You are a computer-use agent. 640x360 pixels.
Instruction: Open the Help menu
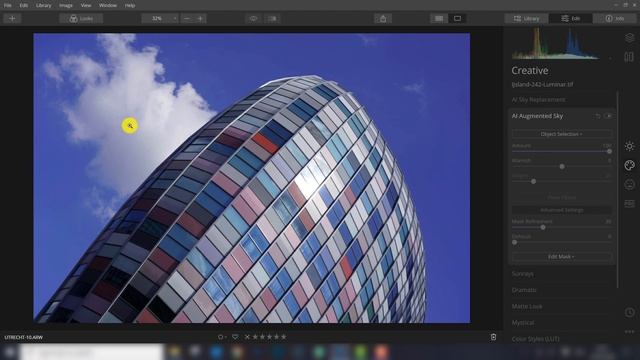130,5
